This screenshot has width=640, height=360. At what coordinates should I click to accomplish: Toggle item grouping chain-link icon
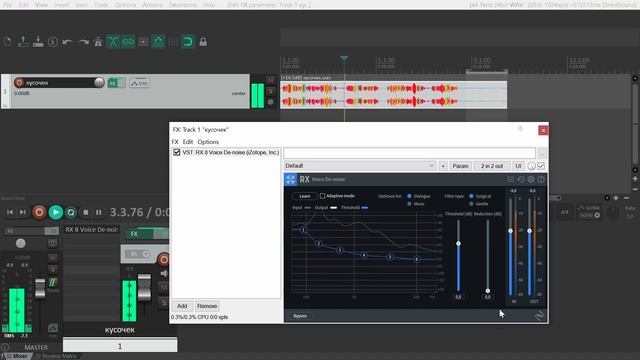tap(128, 42)
